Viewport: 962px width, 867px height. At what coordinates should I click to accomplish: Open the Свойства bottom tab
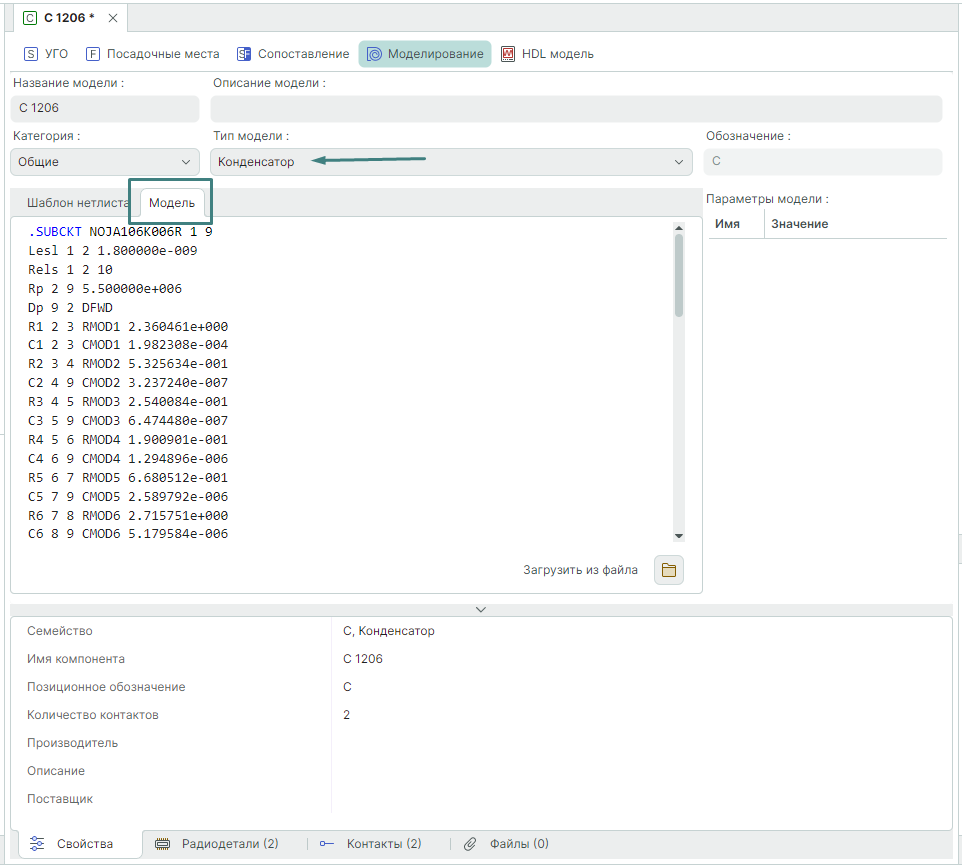pyautogui.click(x=74, y=844)
